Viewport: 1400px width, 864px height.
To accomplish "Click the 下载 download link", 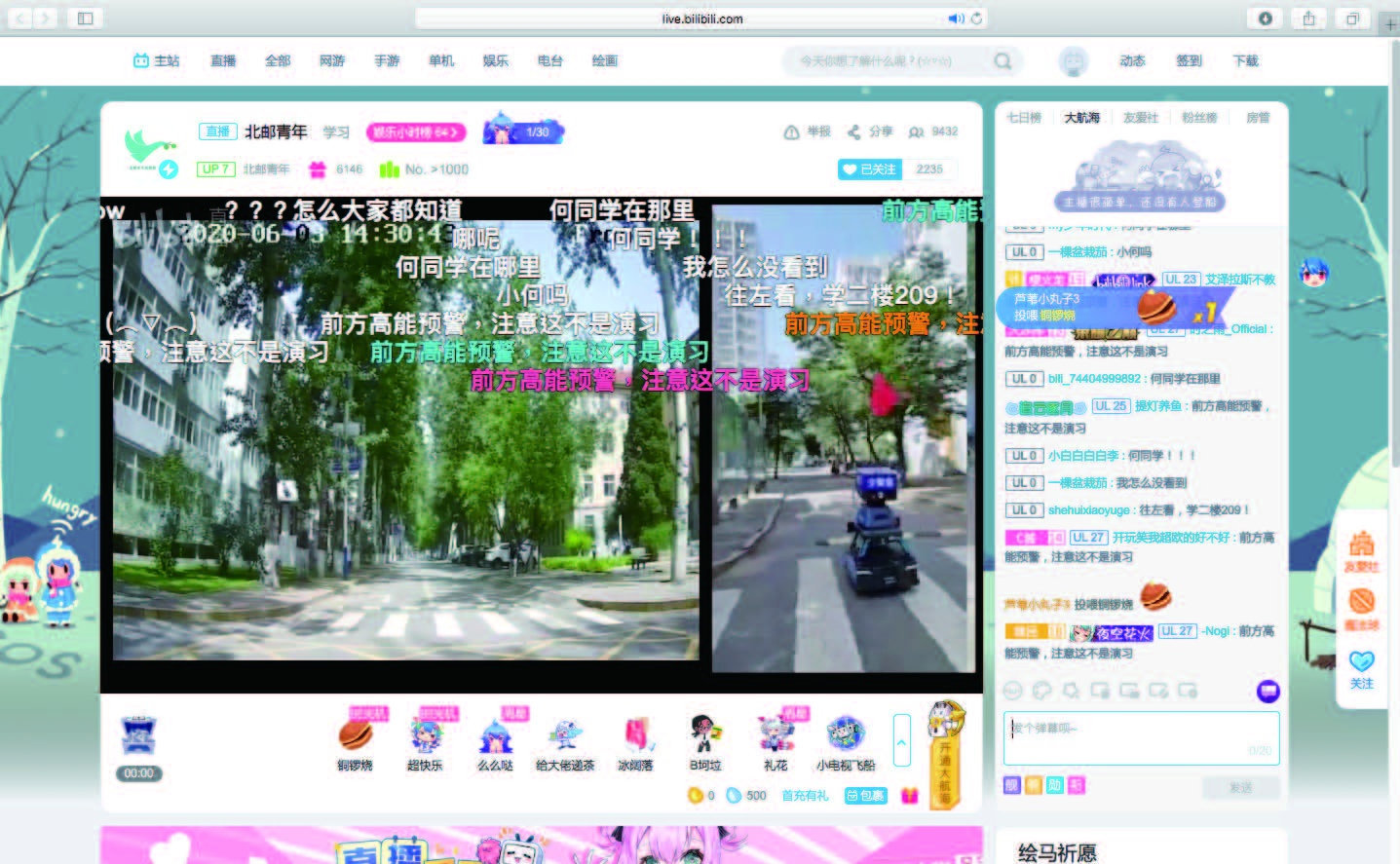I will tap(1245, 60).
